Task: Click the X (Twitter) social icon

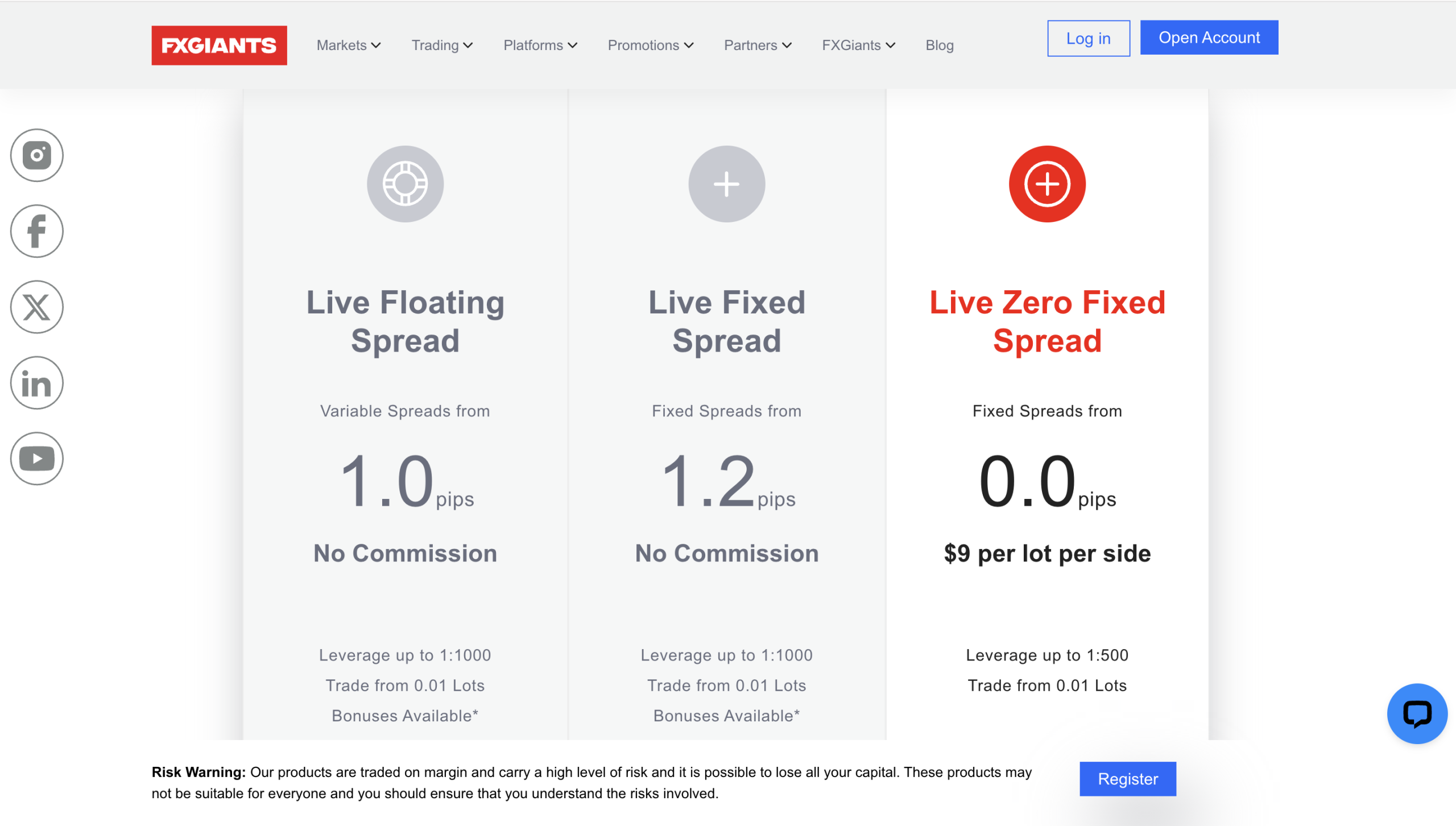Action: [37, 307]
